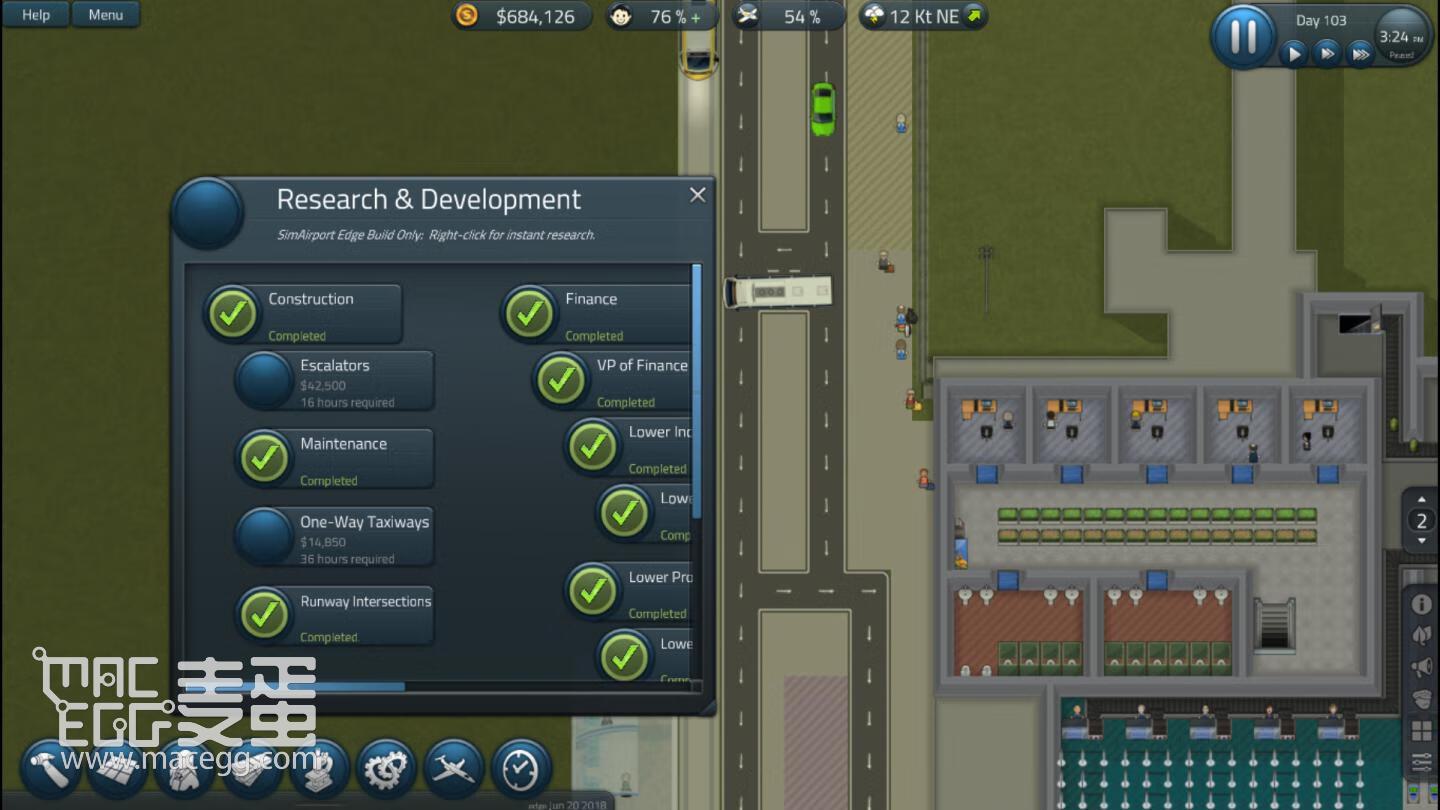Click the megaphone Announcements icon
This screenshot has height=810, width=1440.
click(1421, 667)
